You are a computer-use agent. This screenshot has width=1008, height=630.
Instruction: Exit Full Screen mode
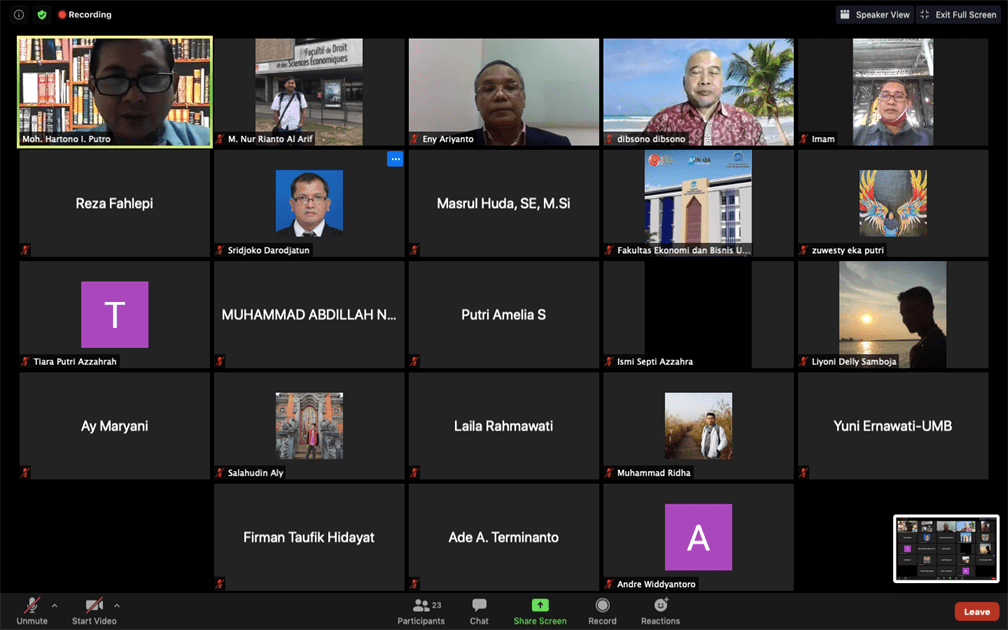pos(957,15)
